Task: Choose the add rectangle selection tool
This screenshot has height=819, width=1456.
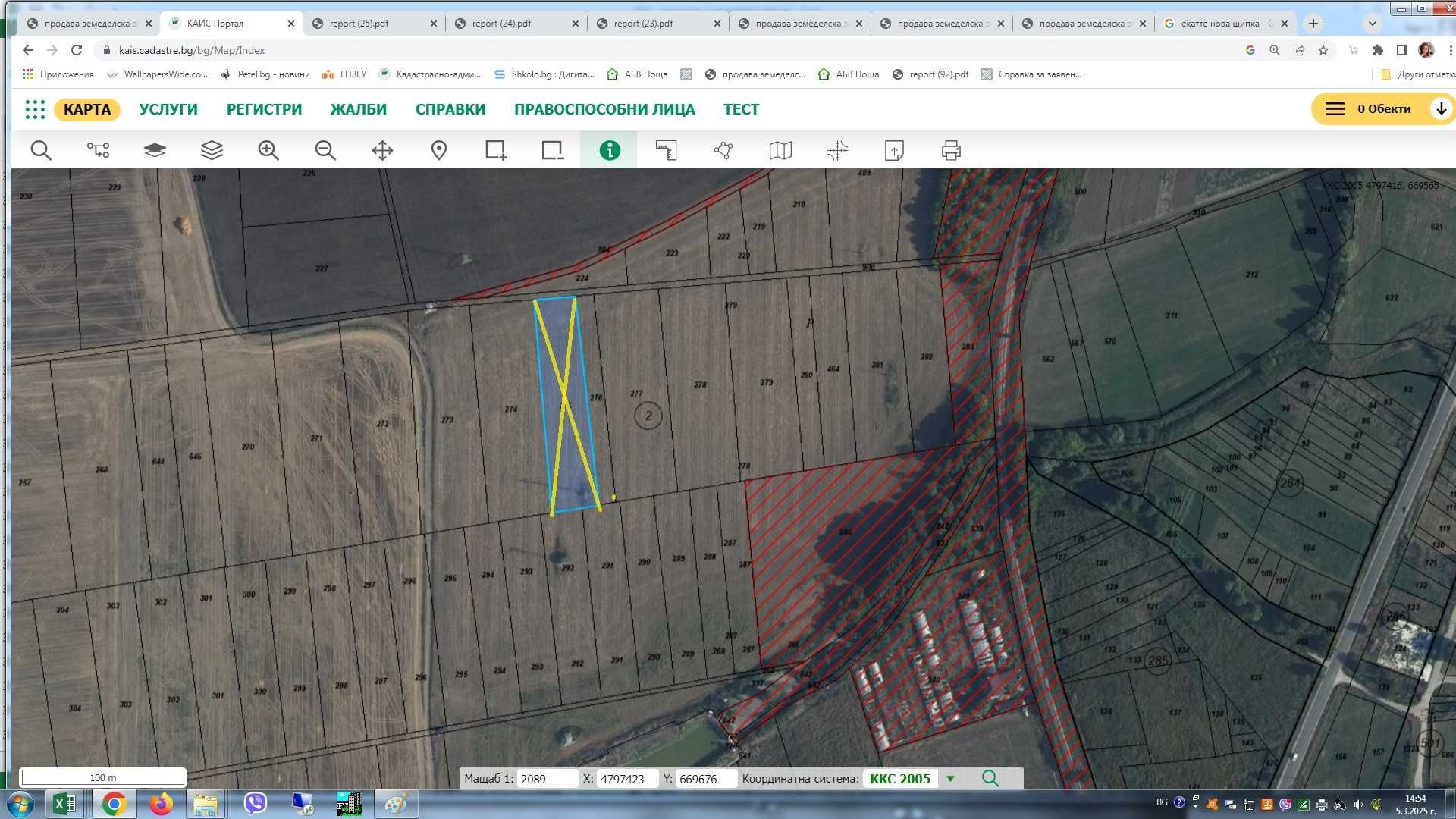Action: (496, 150)
